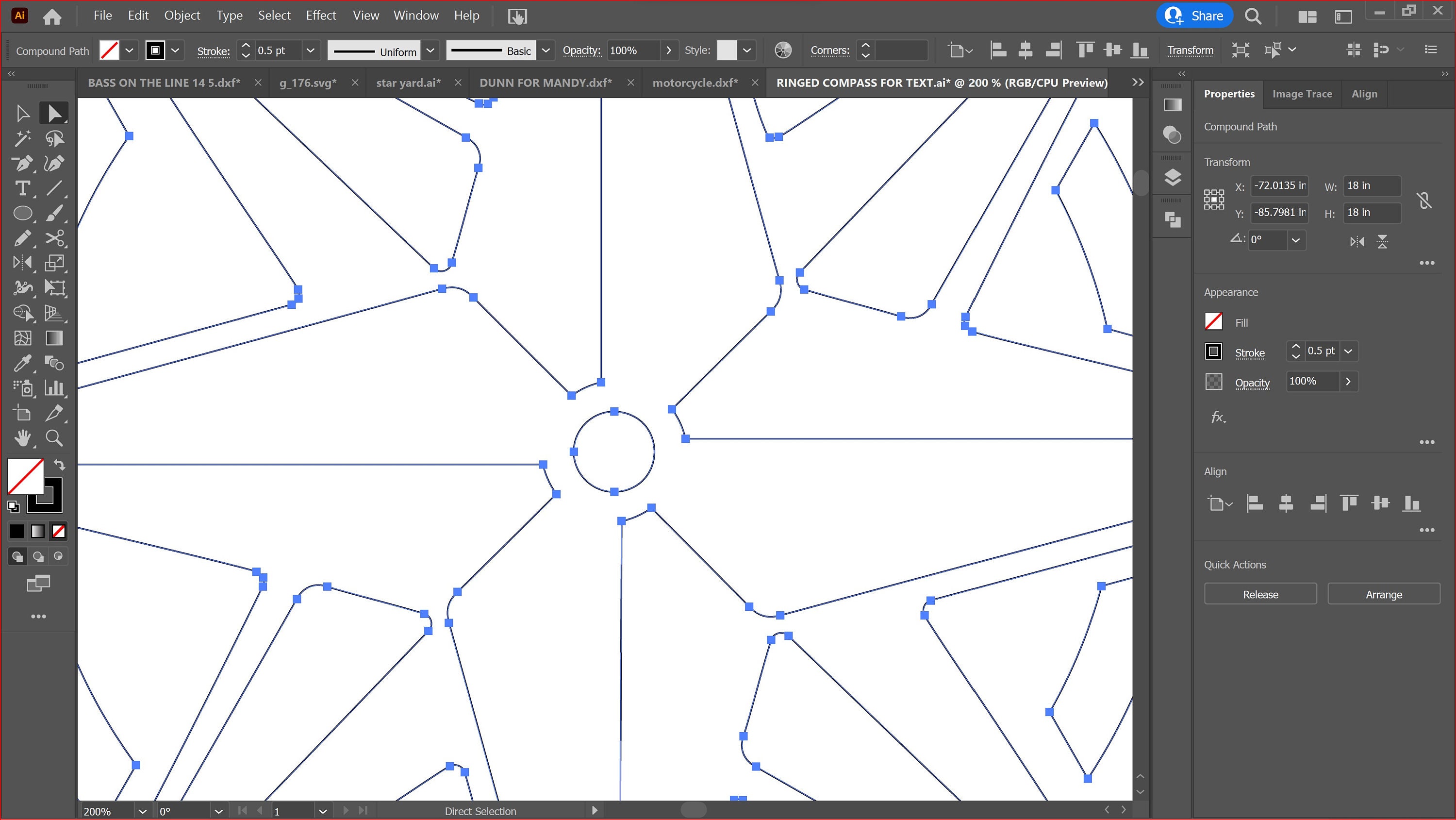
Task: Select the Scissors tool
Action: 55,238
